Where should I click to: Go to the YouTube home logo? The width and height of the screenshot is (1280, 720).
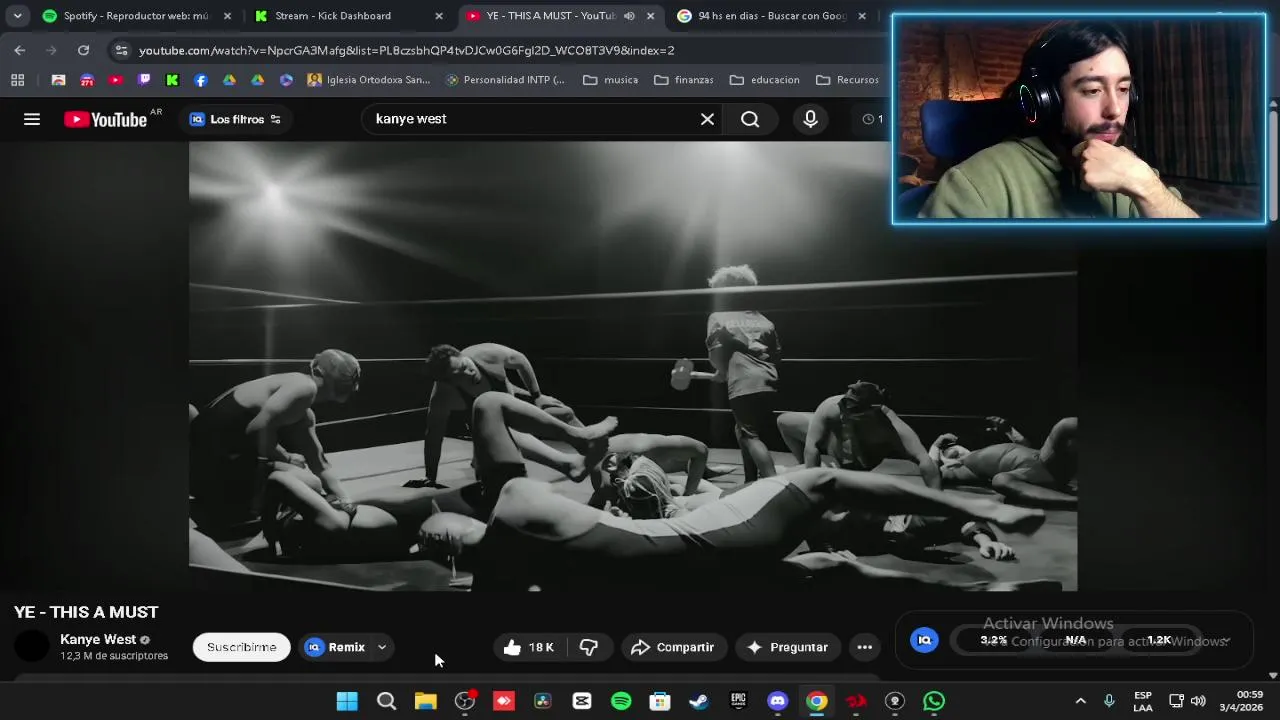[x=105, y=119]
